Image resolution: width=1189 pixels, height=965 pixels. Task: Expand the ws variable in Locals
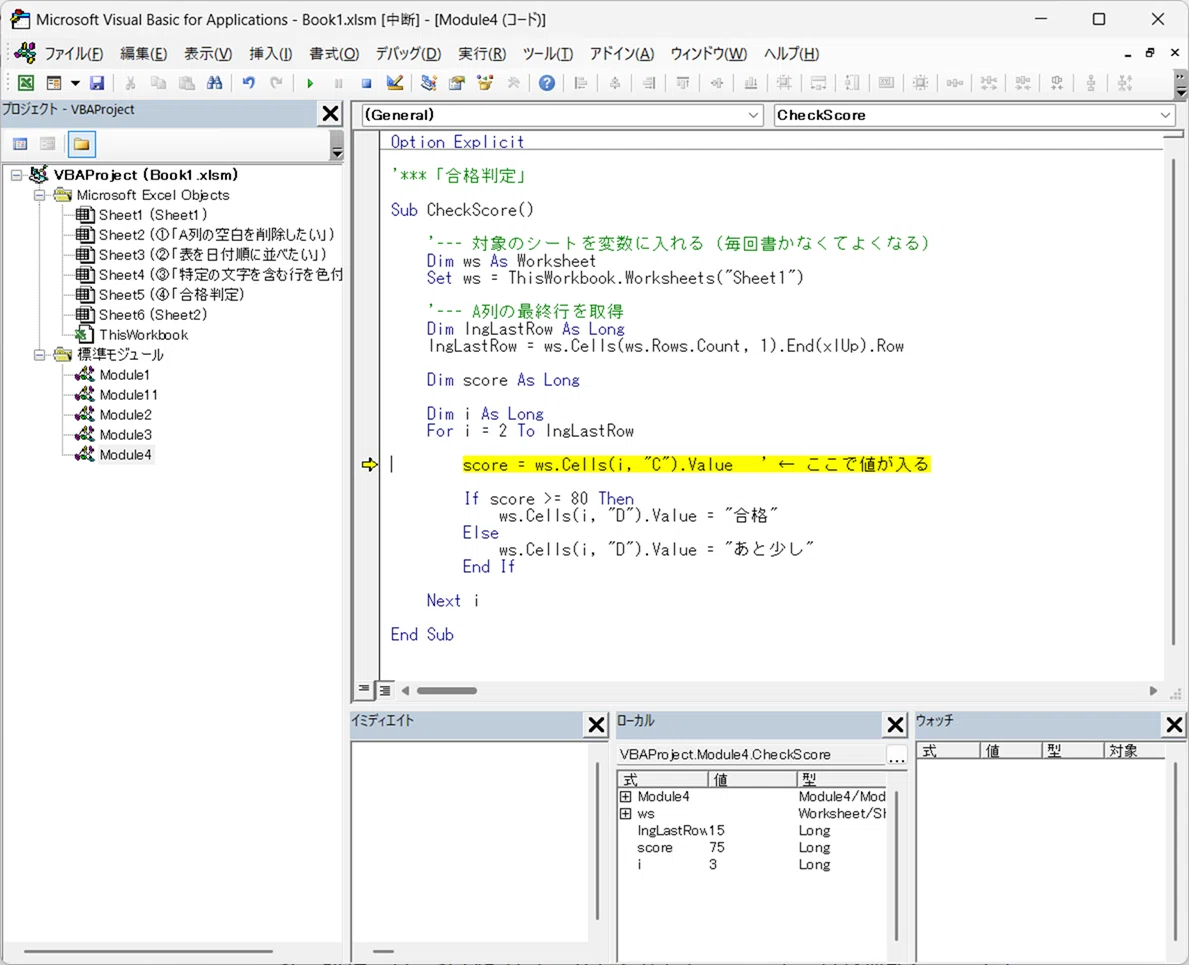point(626,813)
